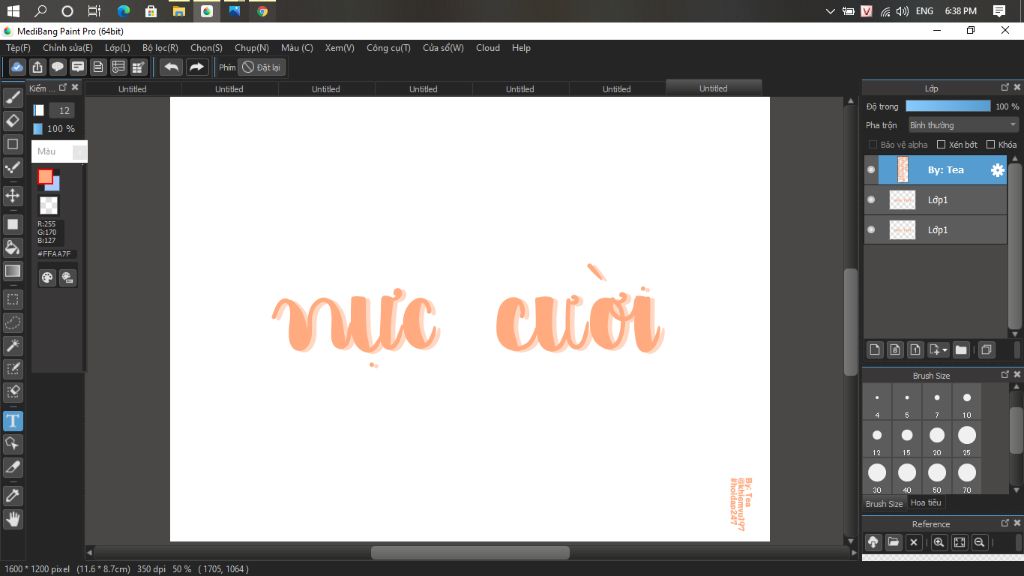Enable the Xén bớt checkbox
The width and height of the screenshot is (1024, 576).
941,144
